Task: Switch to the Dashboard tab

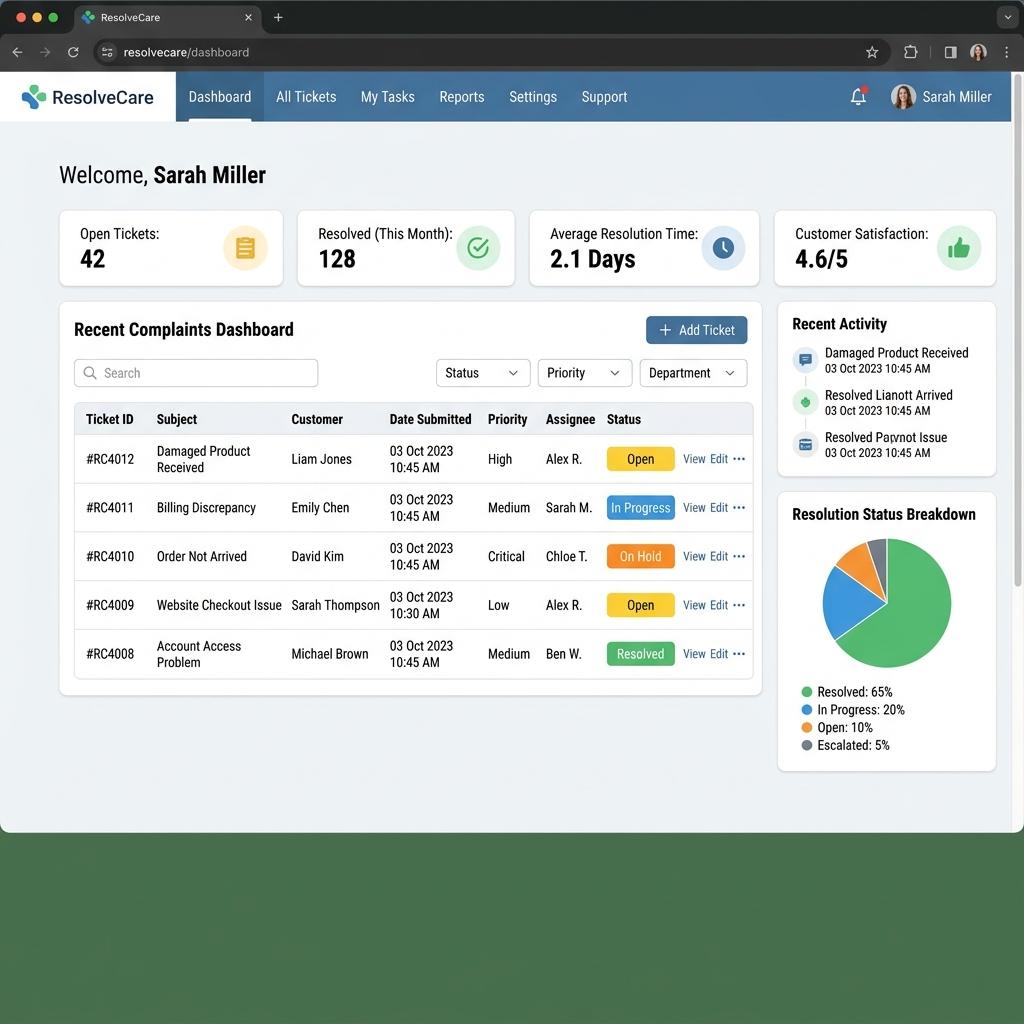Action: [x=219, y=97]
